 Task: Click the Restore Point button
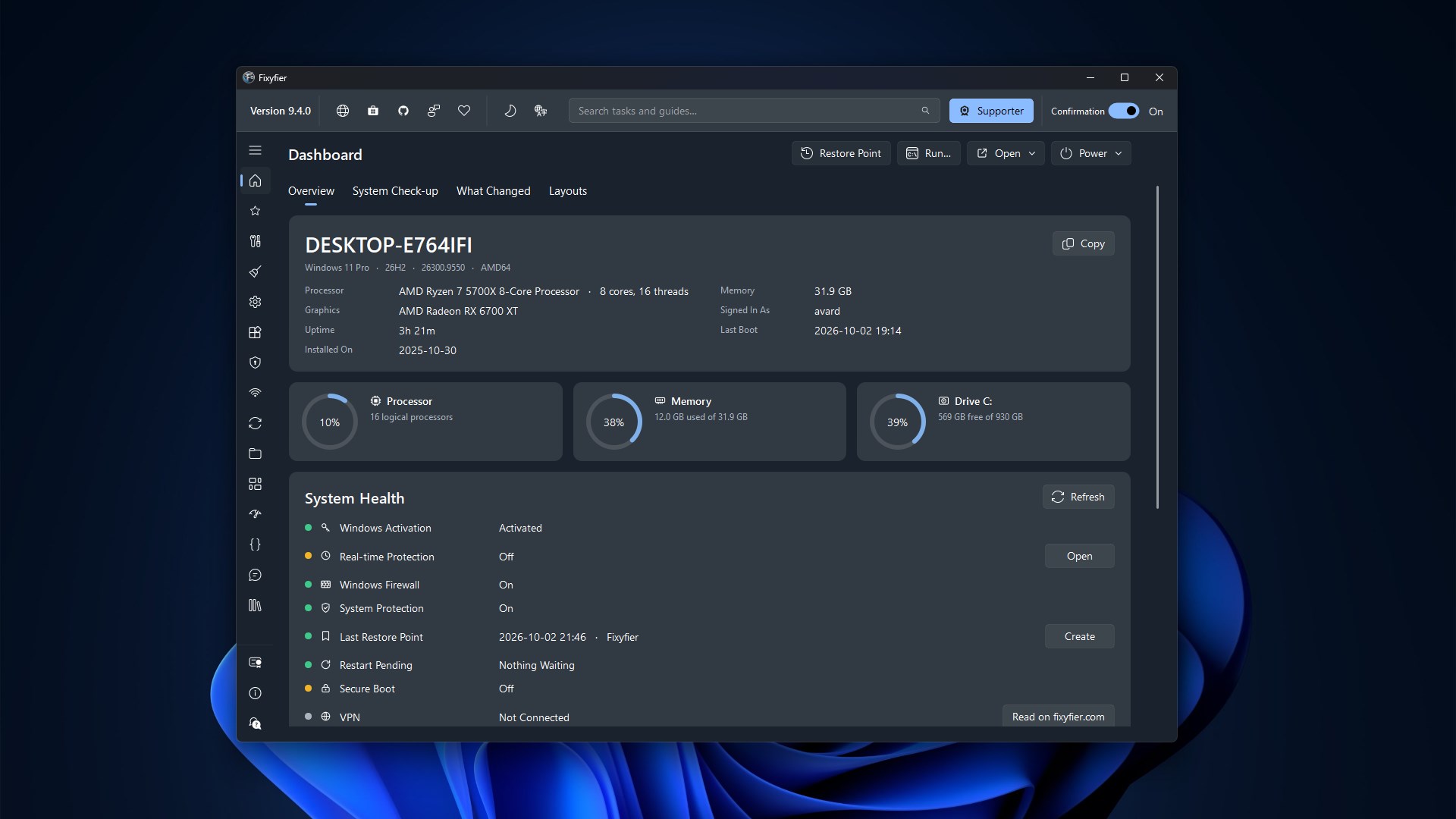click(841, 153)
